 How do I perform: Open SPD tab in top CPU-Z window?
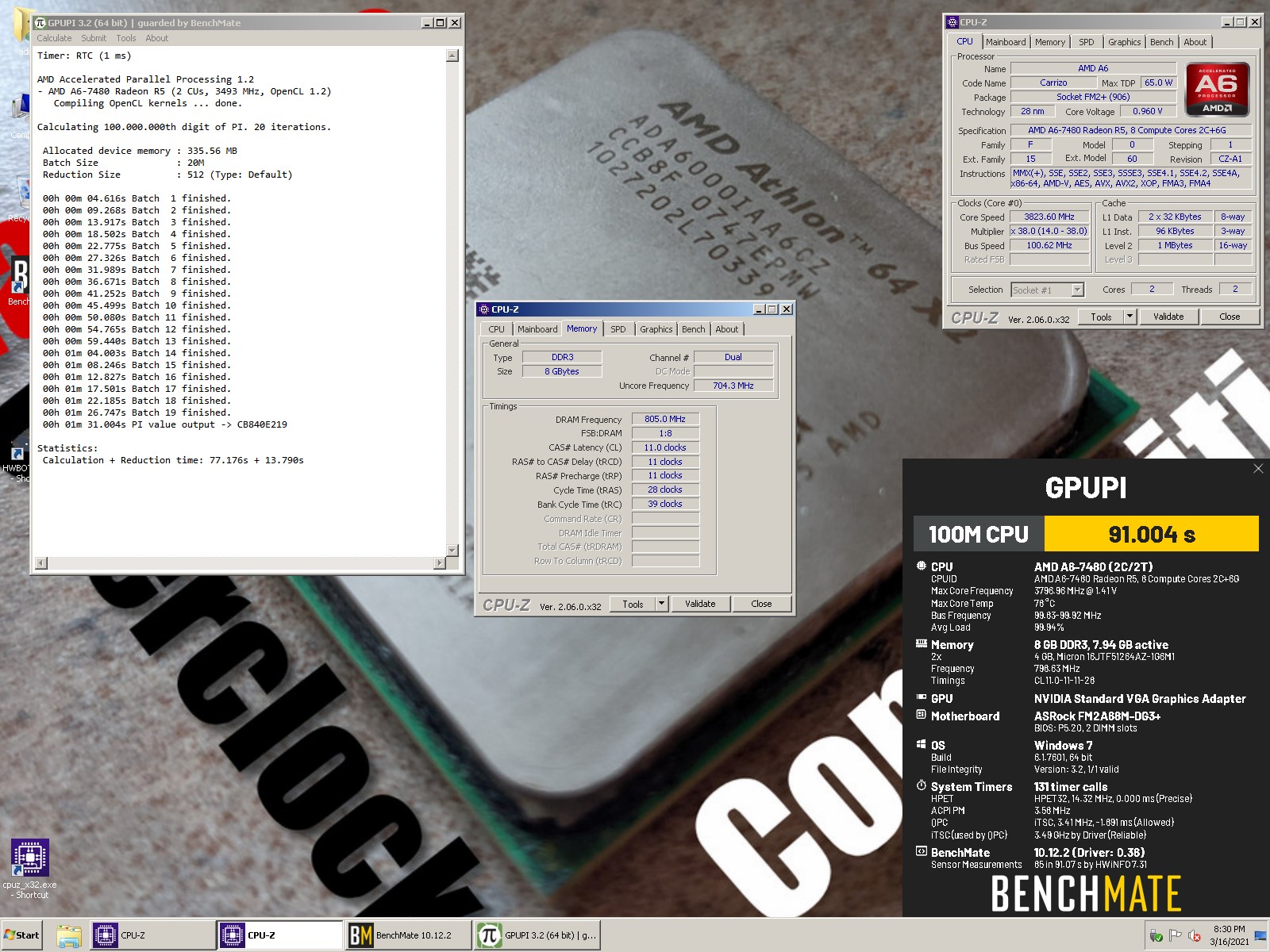[x=1087, y=42]
